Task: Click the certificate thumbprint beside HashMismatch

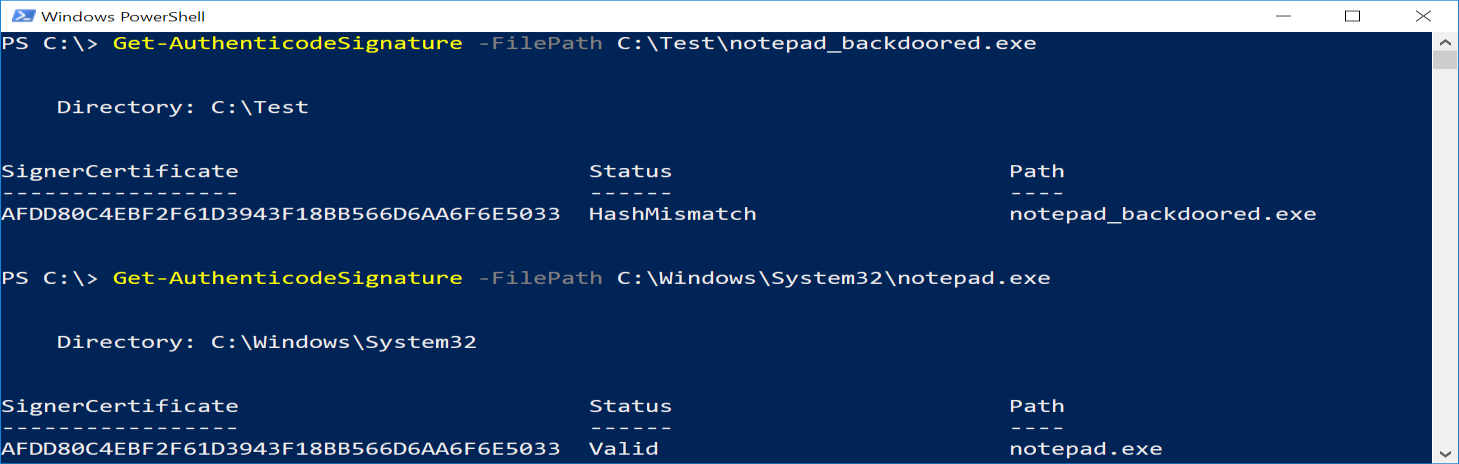Action: [x=280, y=214]
